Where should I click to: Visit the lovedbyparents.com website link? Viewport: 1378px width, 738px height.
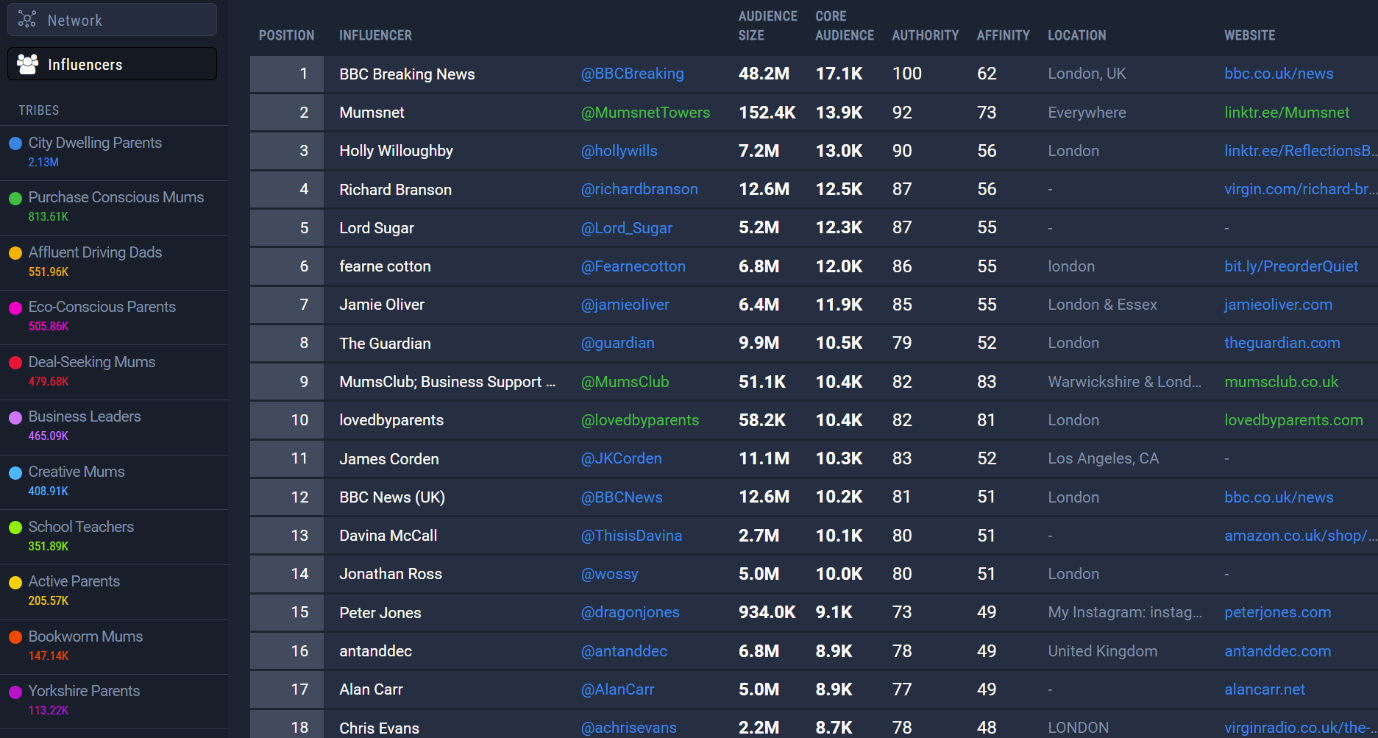click(x=1293, y=420)
